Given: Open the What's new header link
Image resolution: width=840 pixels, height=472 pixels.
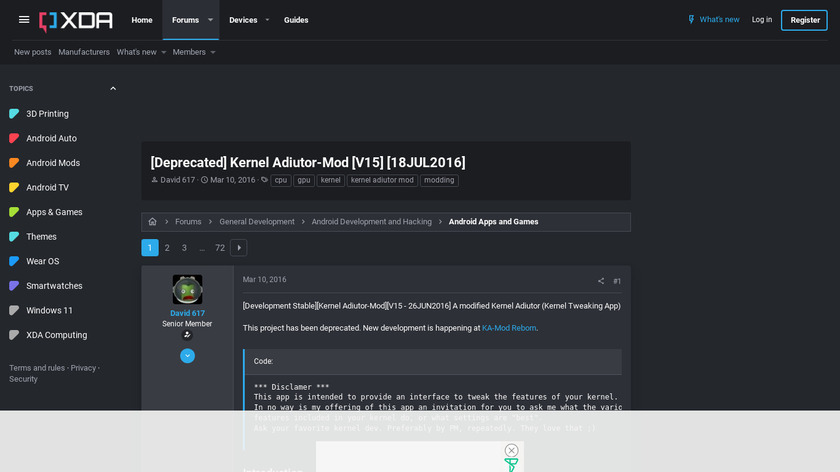Looking at the screenshot, I should coord(719,19).
